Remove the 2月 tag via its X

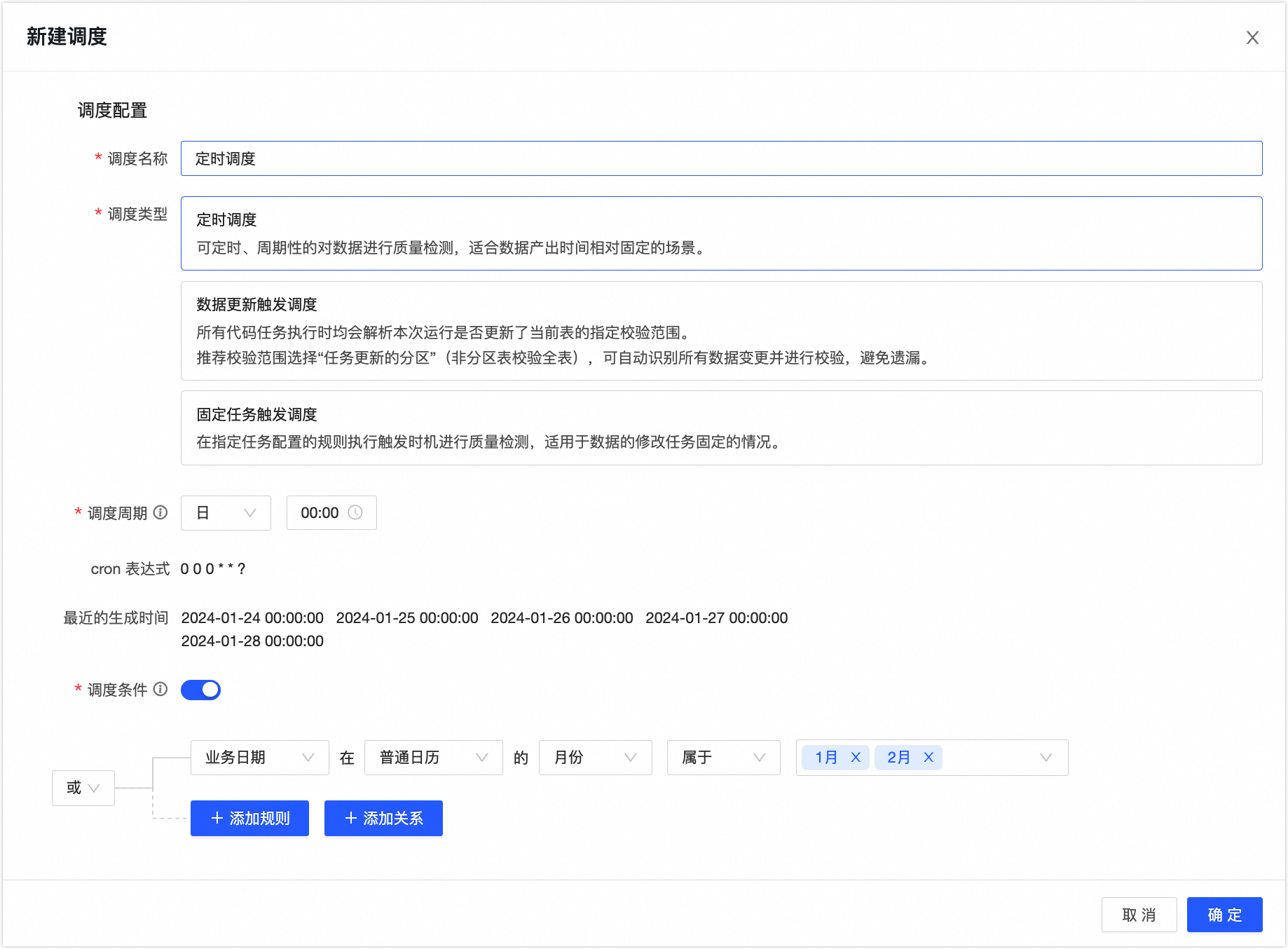tap(929, 757)
